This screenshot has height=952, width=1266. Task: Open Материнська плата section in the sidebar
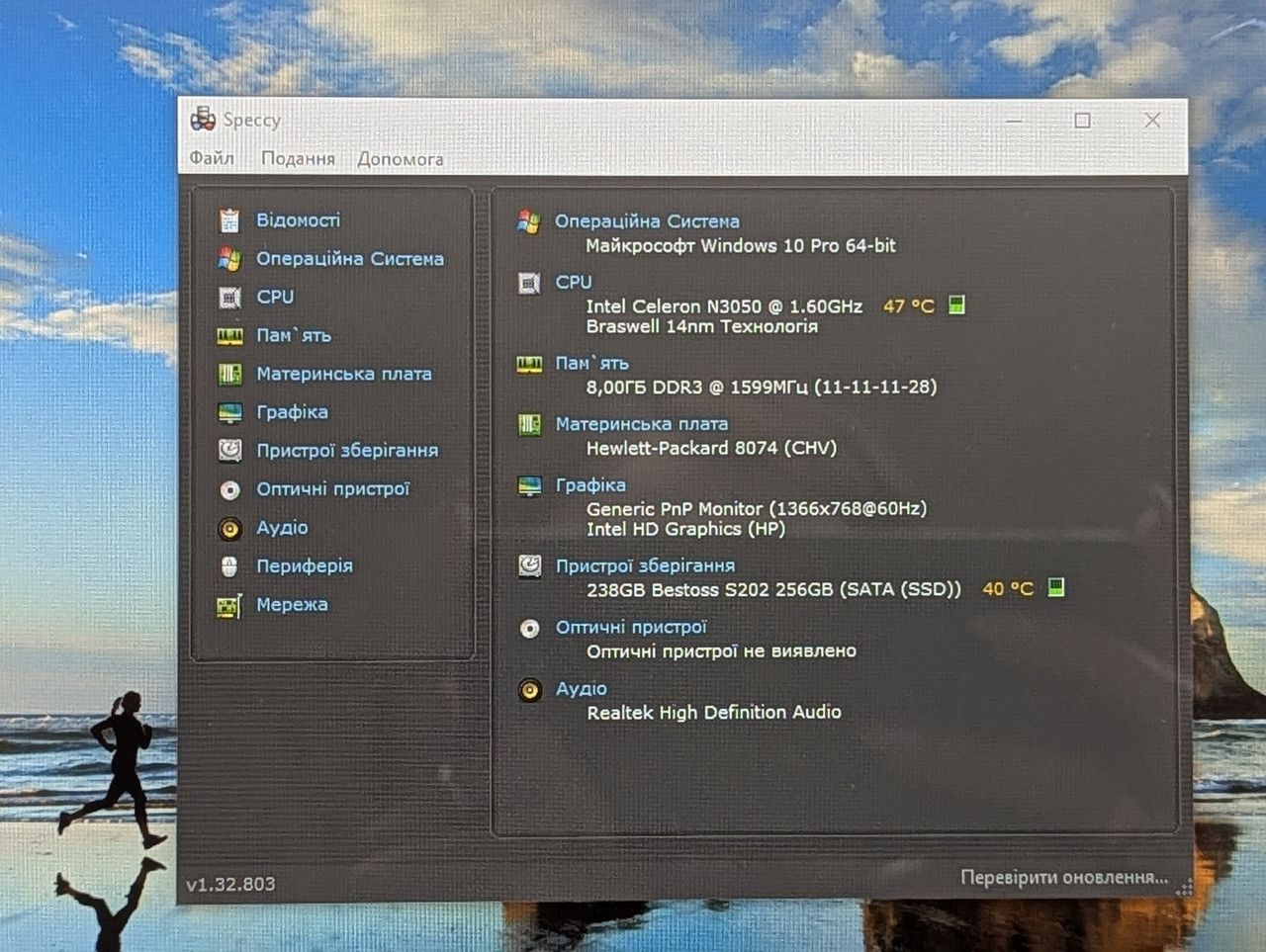[x=343, y=374]
